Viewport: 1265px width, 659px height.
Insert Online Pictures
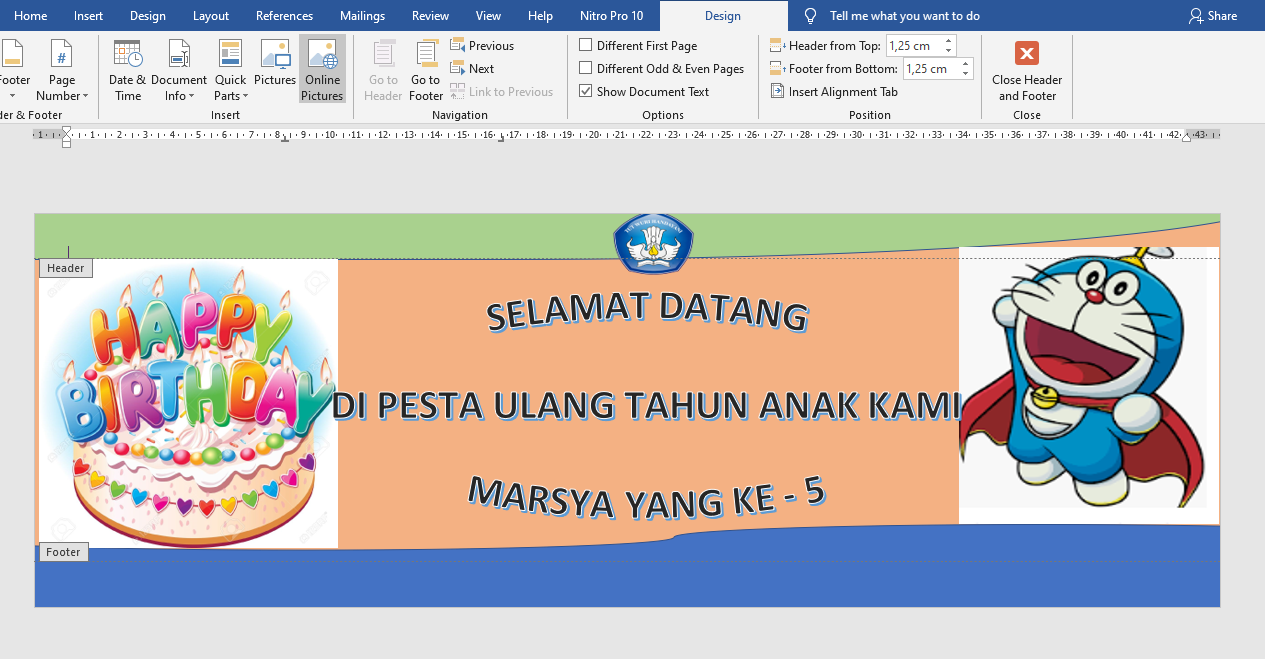pyautogui.click(x=322, y=70)
